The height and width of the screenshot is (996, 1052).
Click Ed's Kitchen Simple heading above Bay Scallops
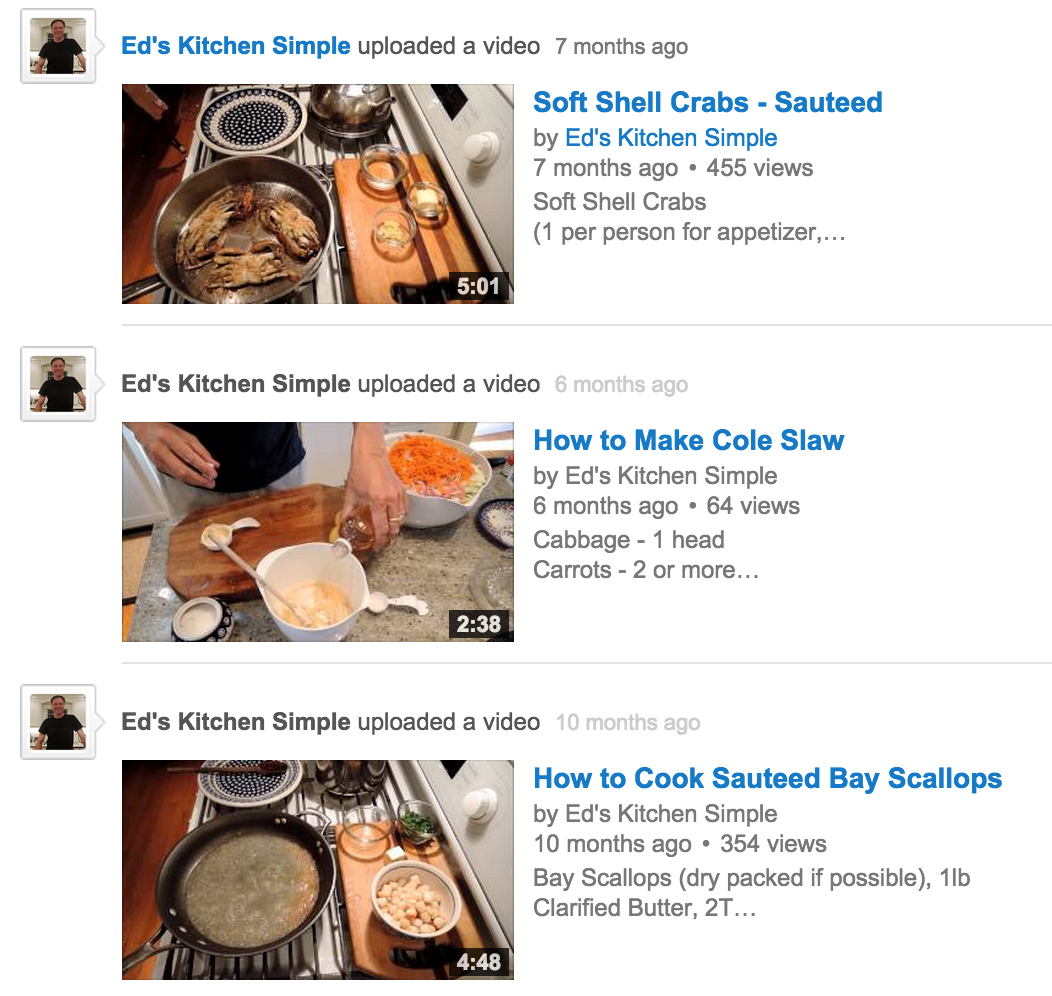[x=235, y=722]
